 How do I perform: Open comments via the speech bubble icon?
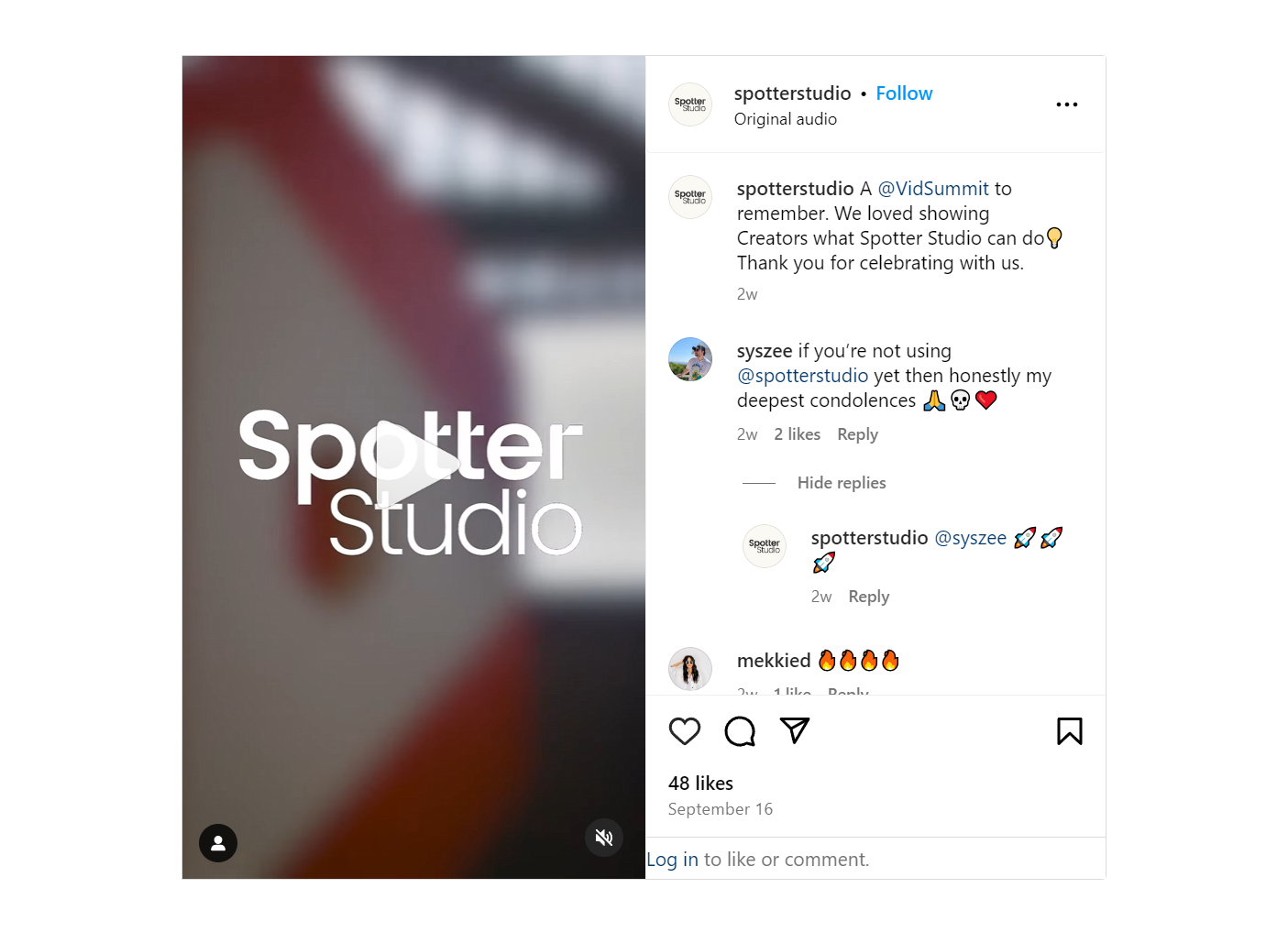point(740,731)
